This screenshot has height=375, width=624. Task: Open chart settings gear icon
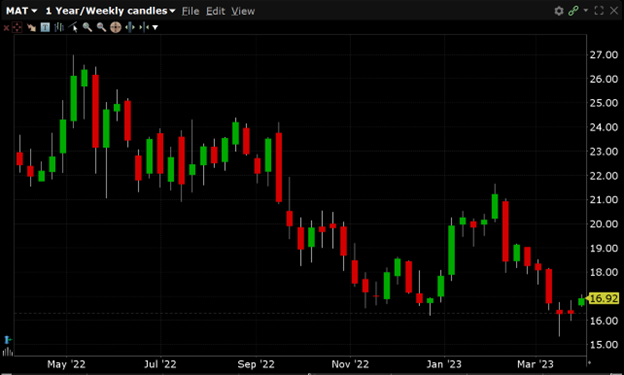559,11
